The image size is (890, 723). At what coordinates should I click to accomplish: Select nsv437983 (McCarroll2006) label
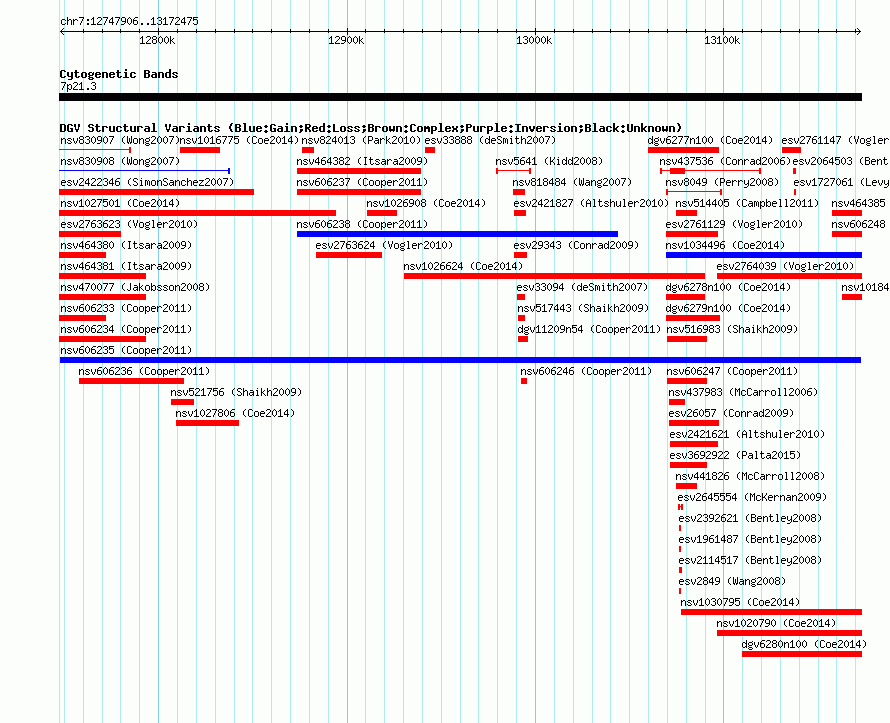click(x=743, y=392)
